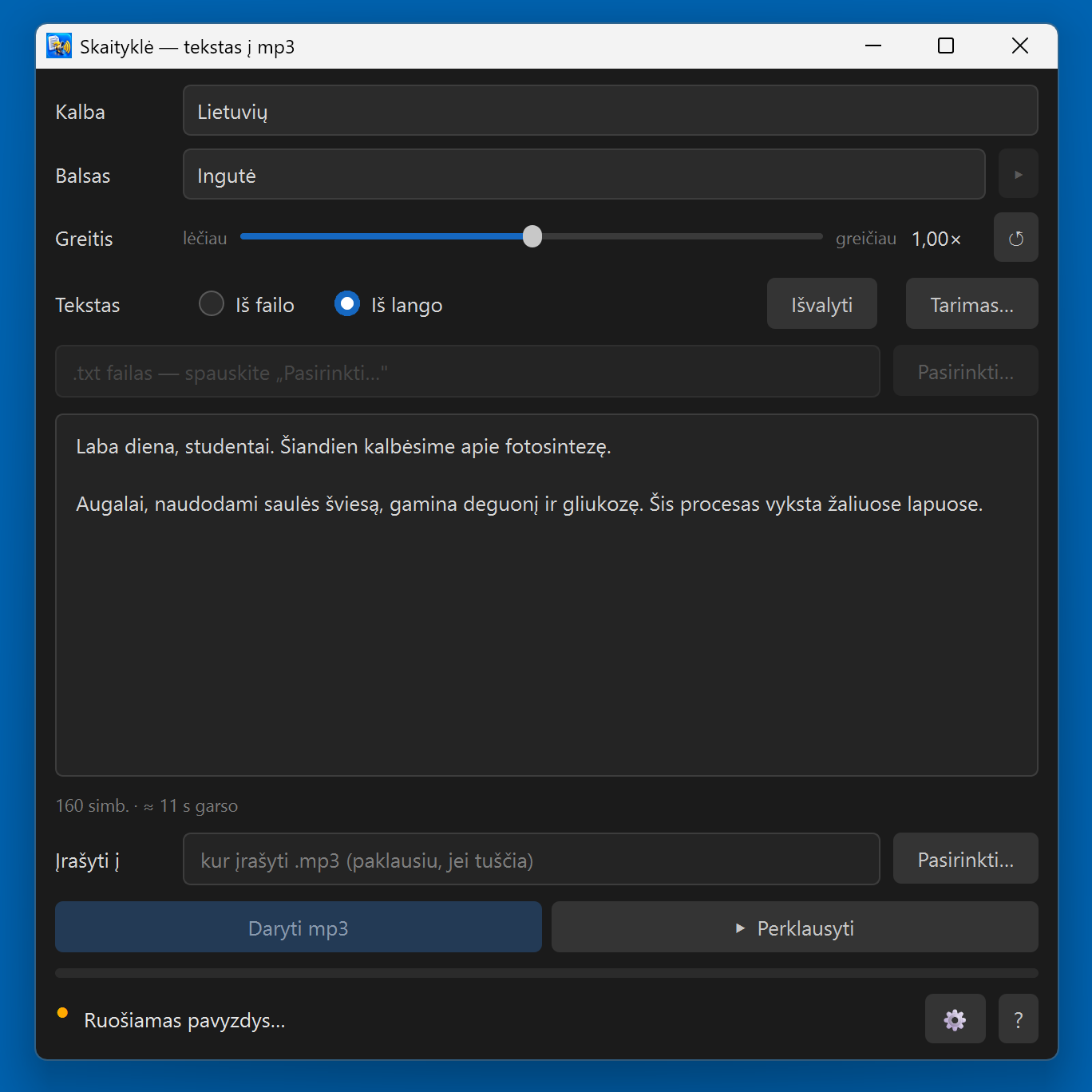This screenshot has height=1092, width=1092.
Task: Open the Balsas dropdown showing Ingutė
Action: (x=584, y=175)
